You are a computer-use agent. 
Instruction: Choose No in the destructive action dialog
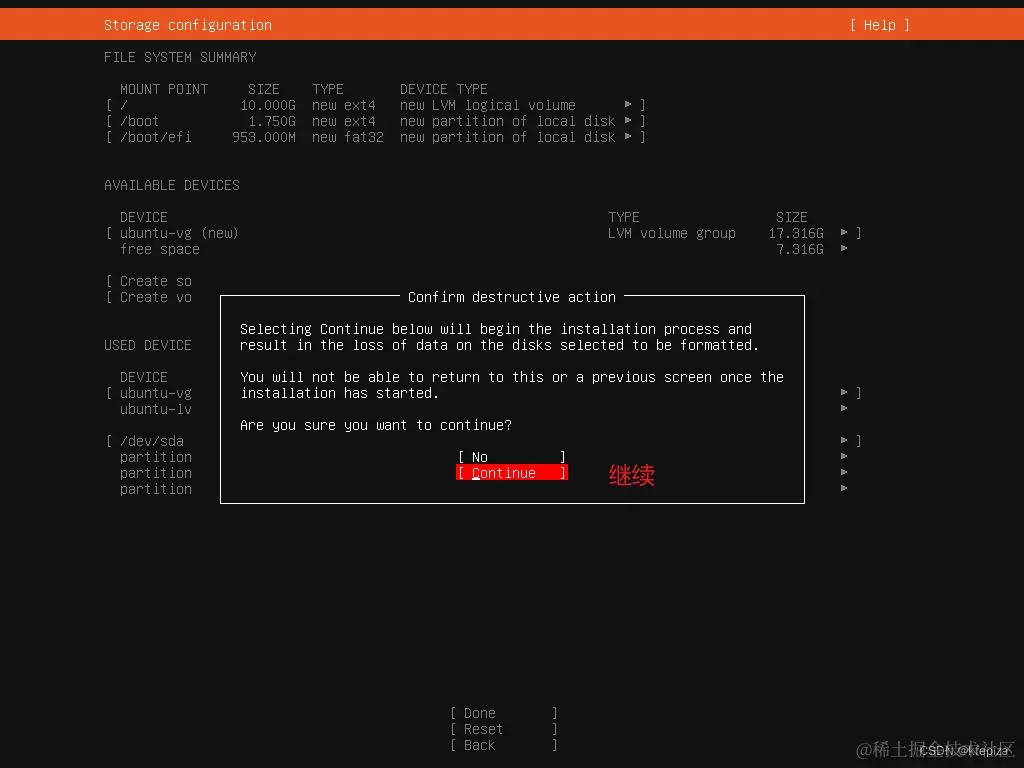511,456
